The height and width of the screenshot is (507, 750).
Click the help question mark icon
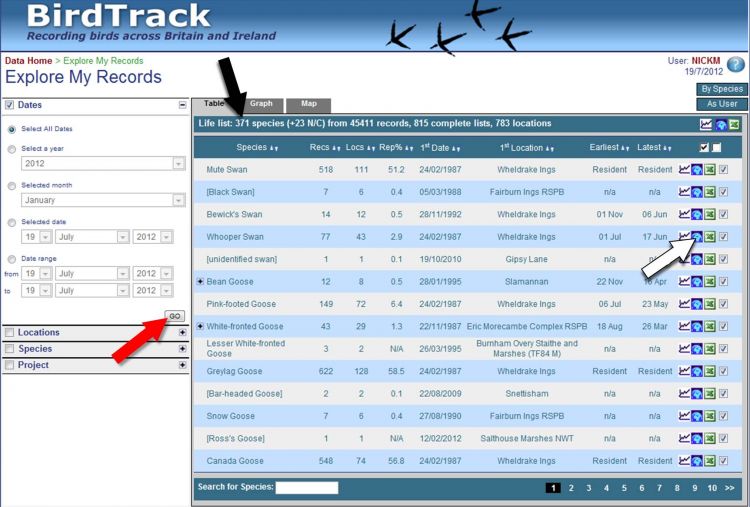point(735,65)
